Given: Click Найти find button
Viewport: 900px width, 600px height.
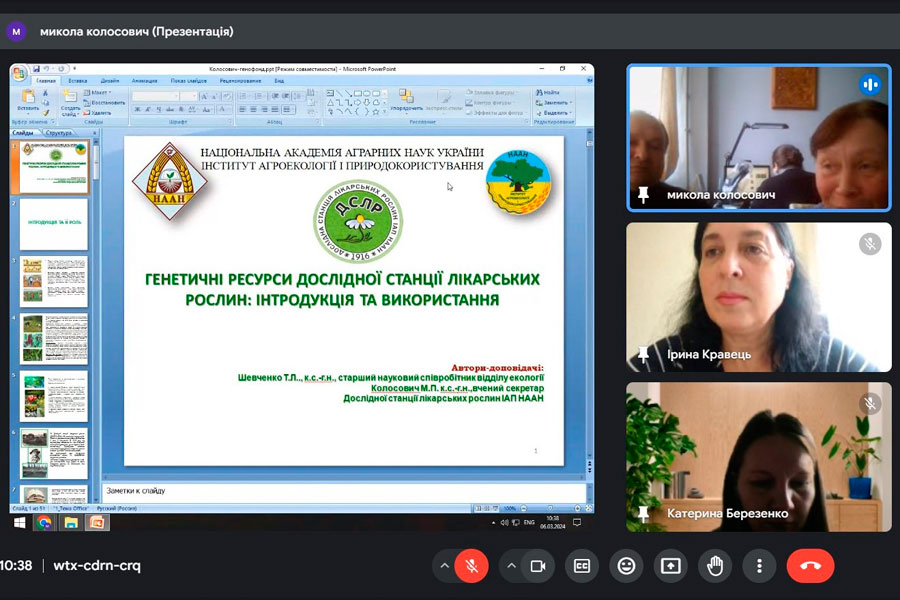Looking at the screenshot, I should [548, 92].
